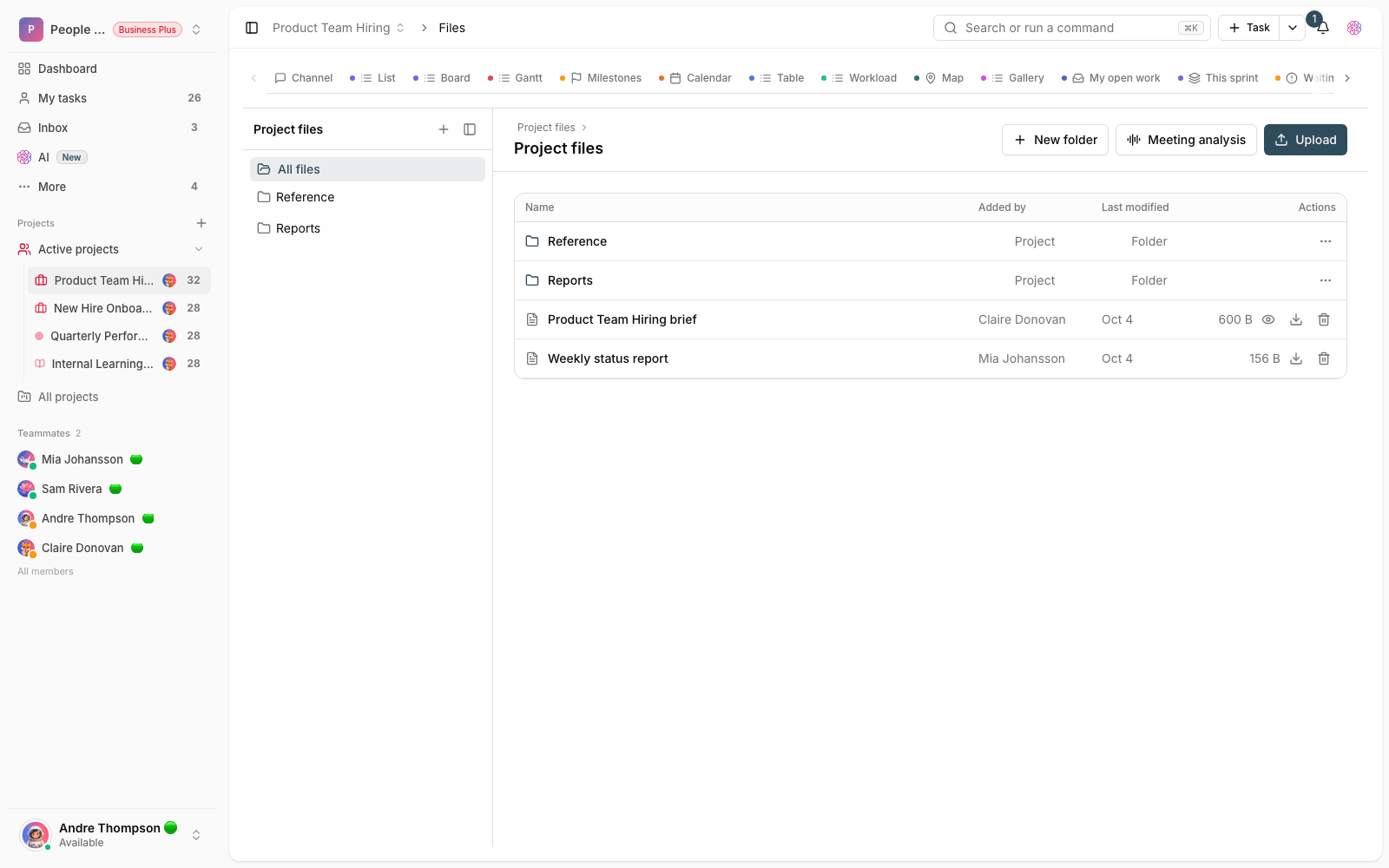This screenshot has width=1389, height=868.
Task: Open the Task button dropdown arrow
Action: tap(1293, 28)
